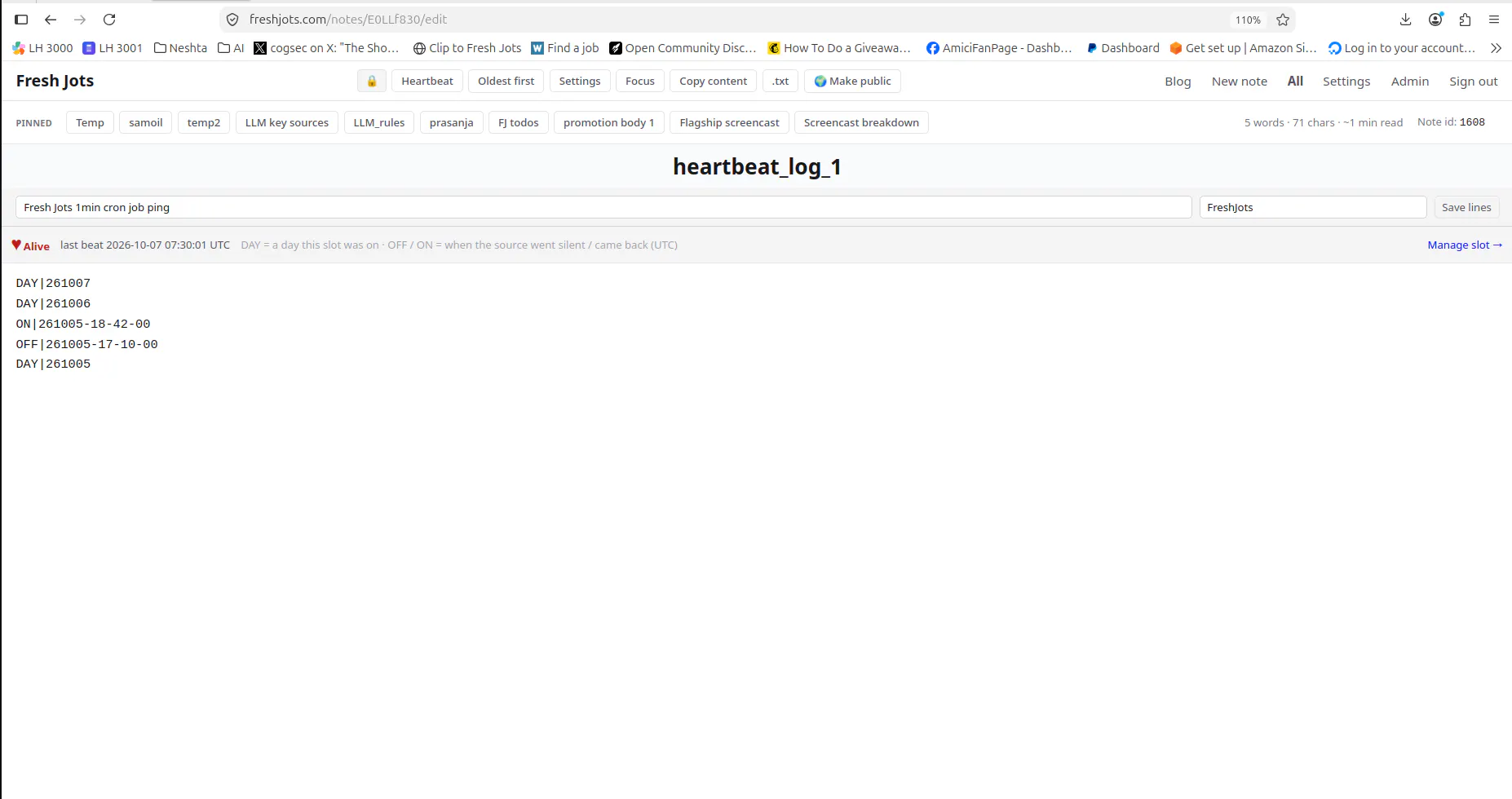
Task: Open the Find a job bookmark
Action: click(565, 48)
